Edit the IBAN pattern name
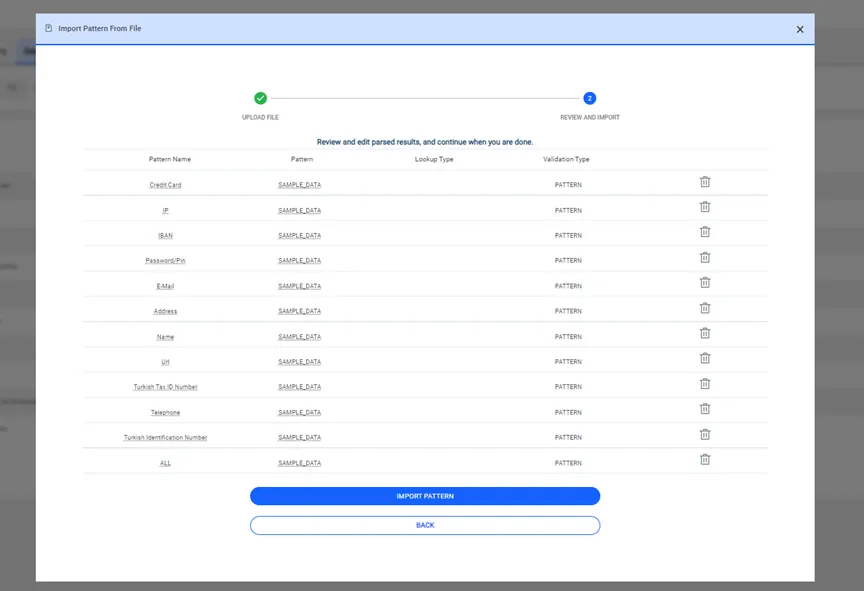Screen dimensions: 864x591 tap(165, 235)
